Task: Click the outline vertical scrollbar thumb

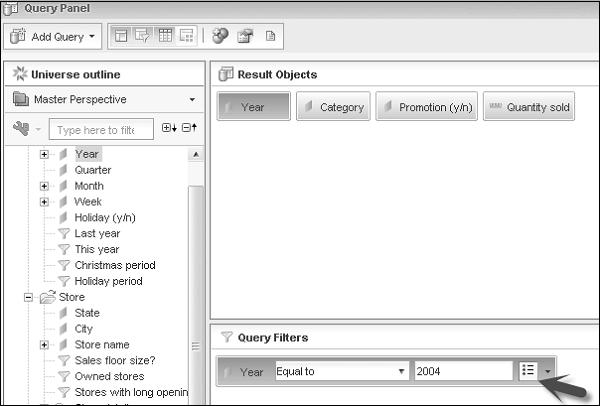Action: click(196, 295)
